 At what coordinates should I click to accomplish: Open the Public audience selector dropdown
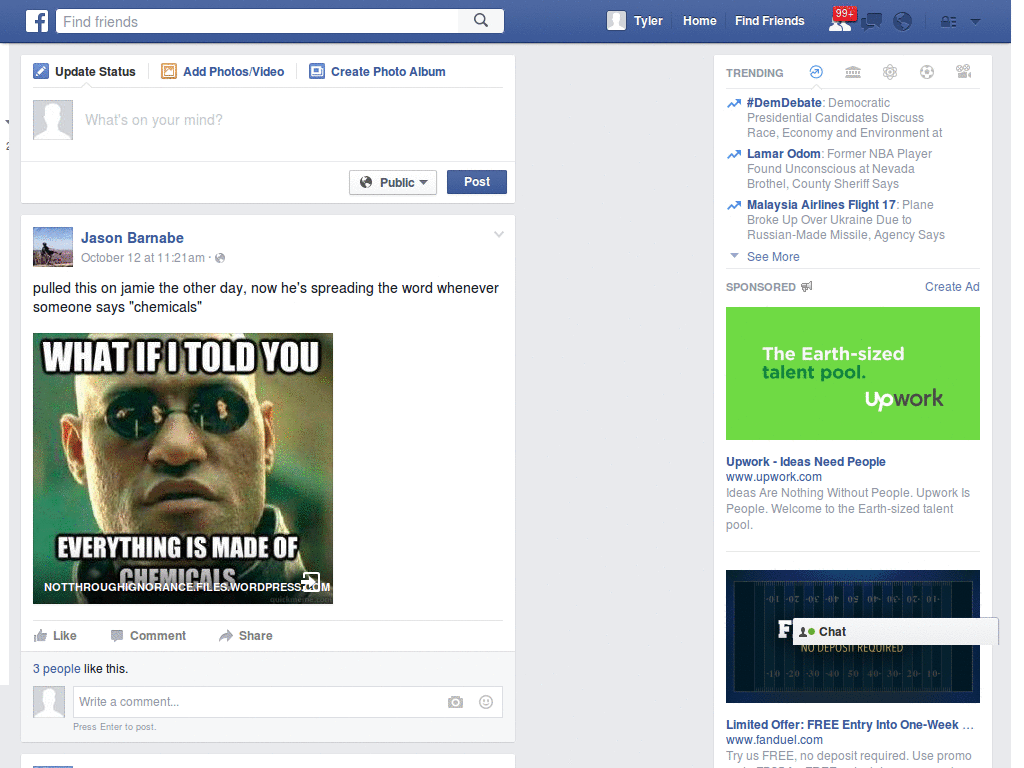[393, 182]
